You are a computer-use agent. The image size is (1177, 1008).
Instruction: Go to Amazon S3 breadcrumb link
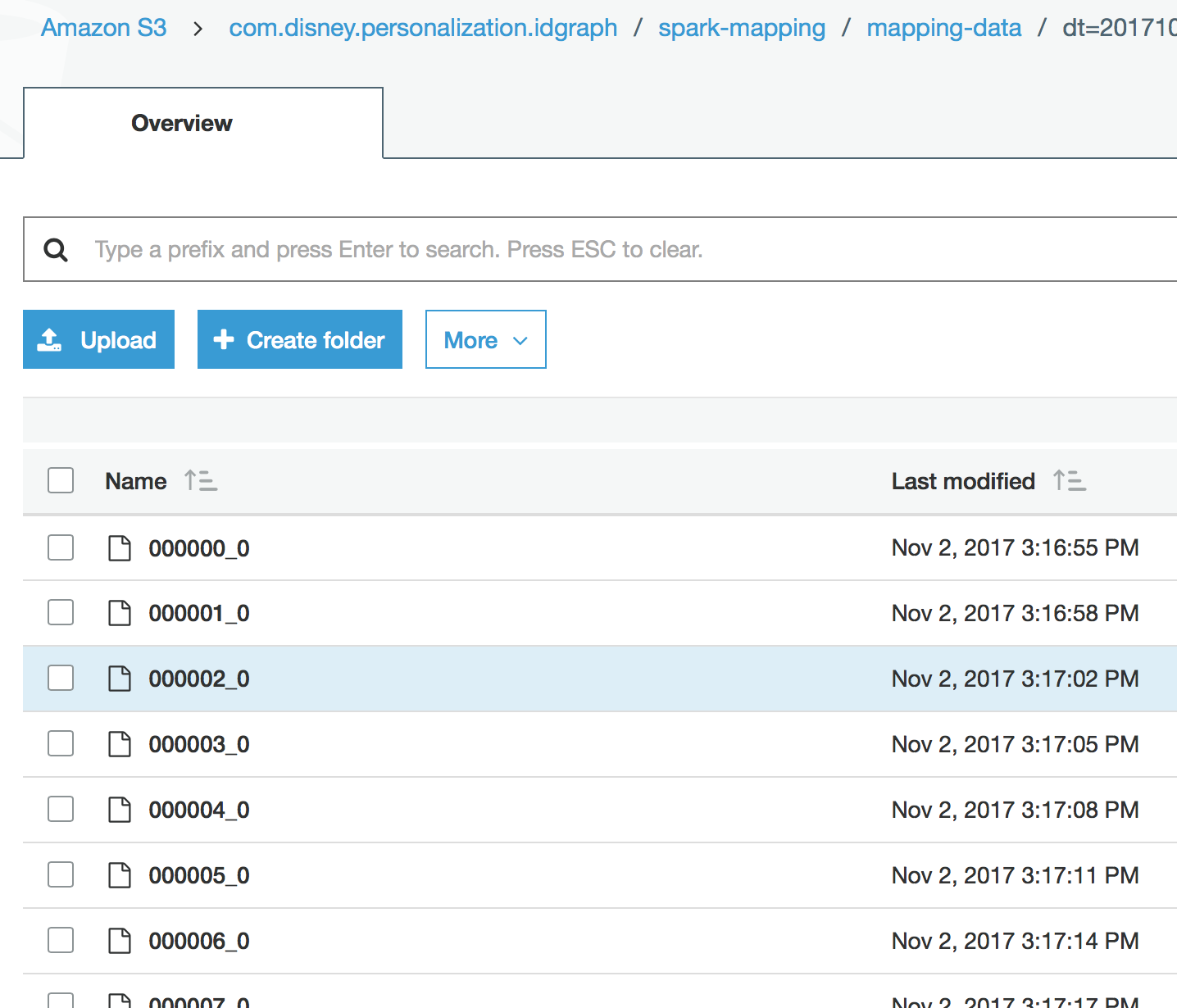coord(104,28)
